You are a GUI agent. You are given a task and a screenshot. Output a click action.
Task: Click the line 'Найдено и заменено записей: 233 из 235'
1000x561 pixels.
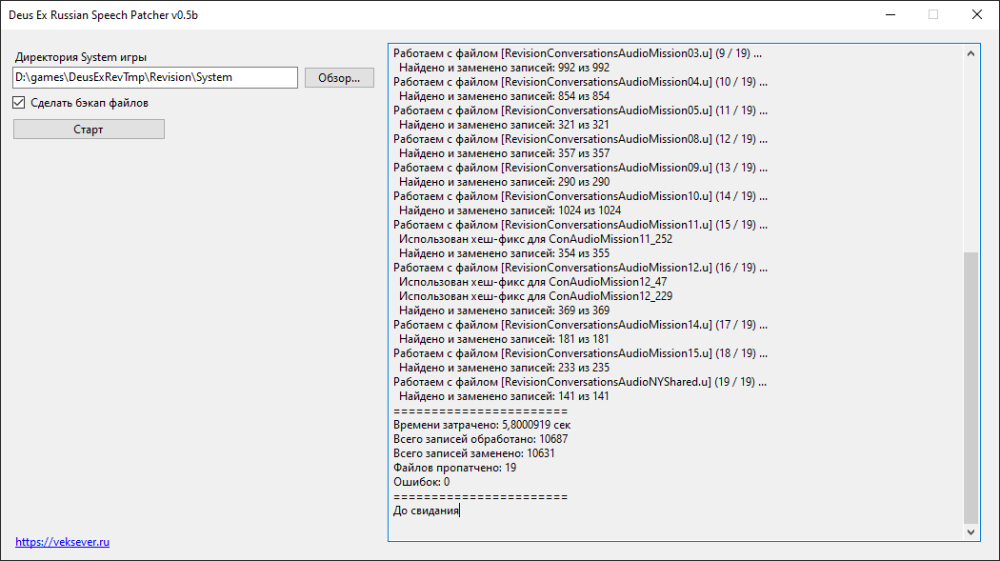tap(504, 368)
